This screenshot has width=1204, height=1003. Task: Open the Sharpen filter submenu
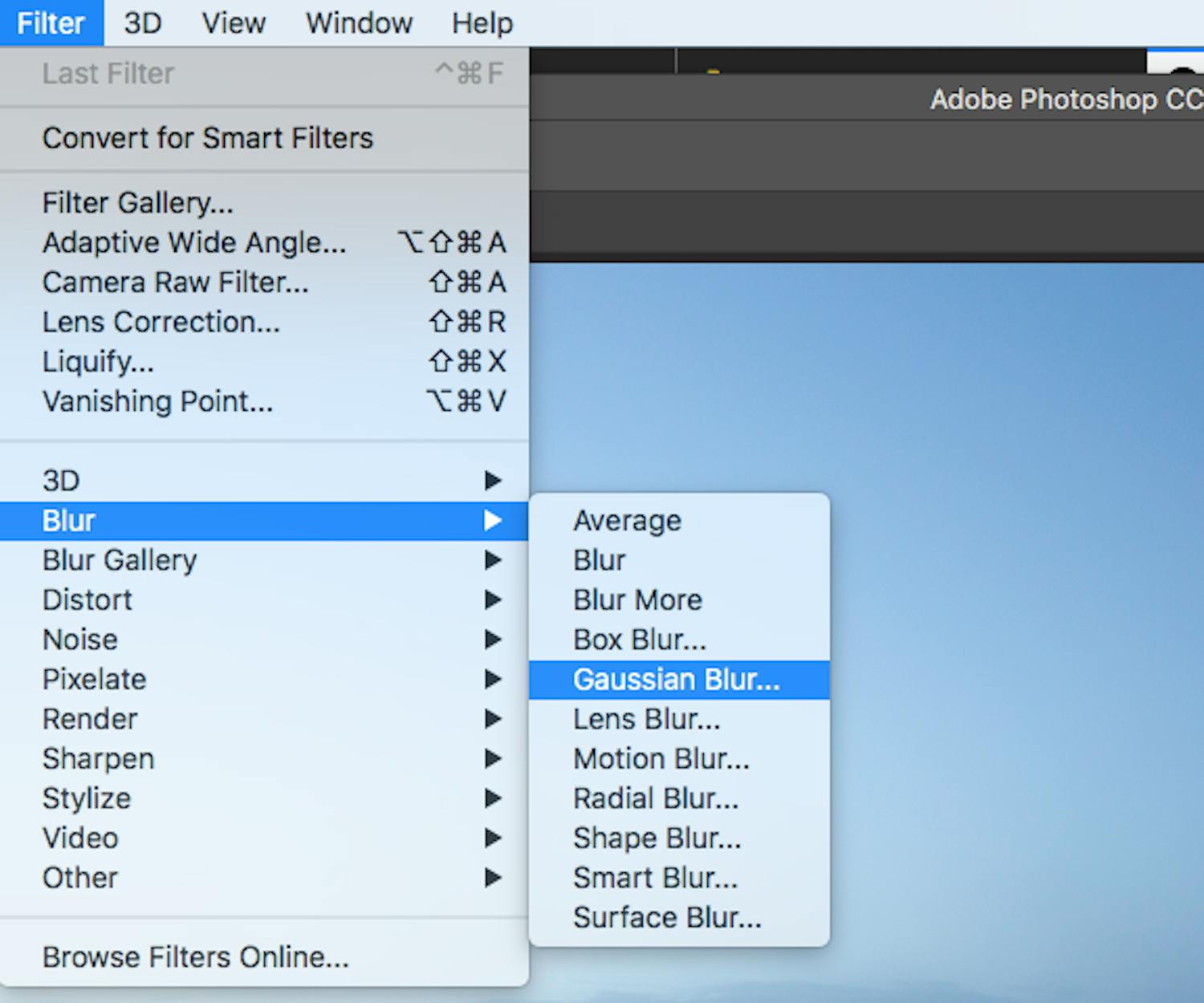click(98, 759)
